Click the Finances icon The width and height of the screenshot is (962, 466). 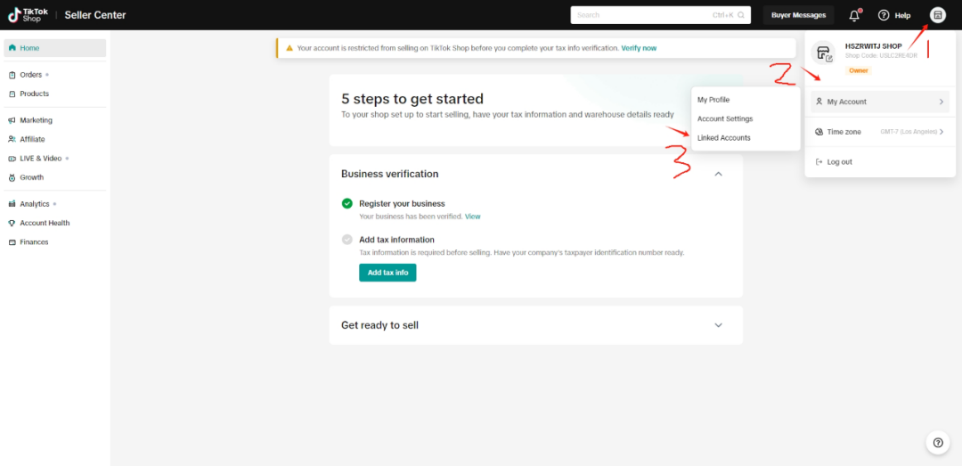pyautogui.click(x=12, y=242)
